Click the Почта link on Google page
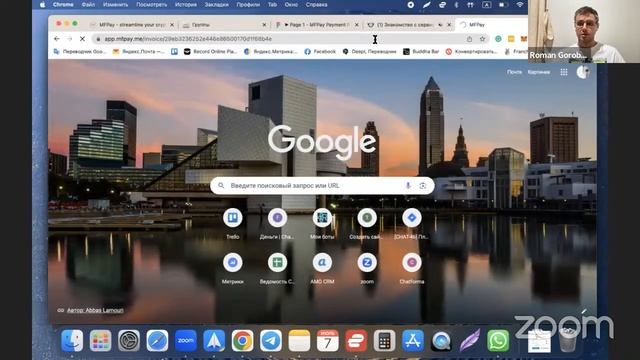The height and width of the screenshot is (360, 640). (514, 72)
